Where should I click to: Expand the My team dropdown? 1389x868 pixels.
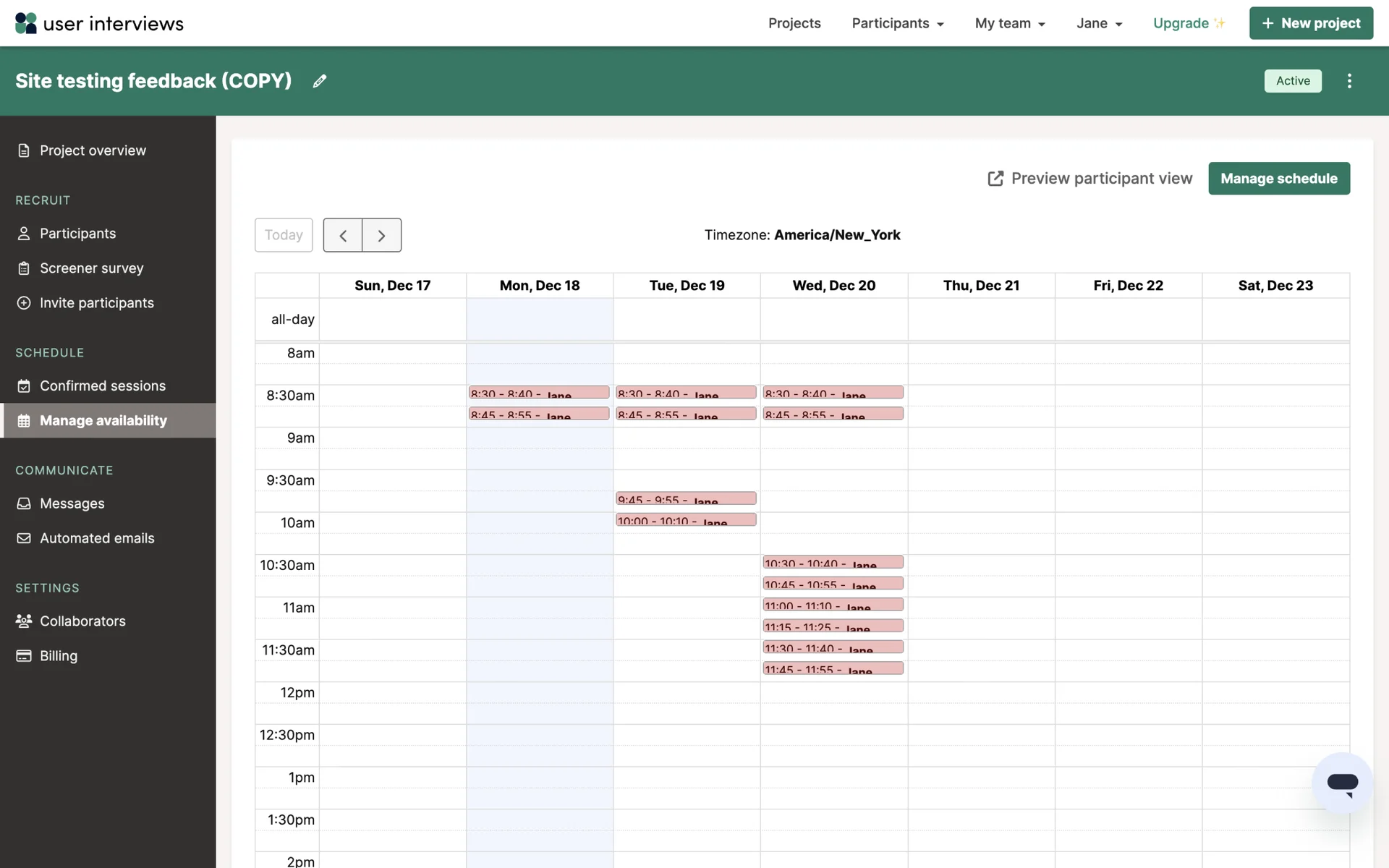click(x=1010, y=23)
